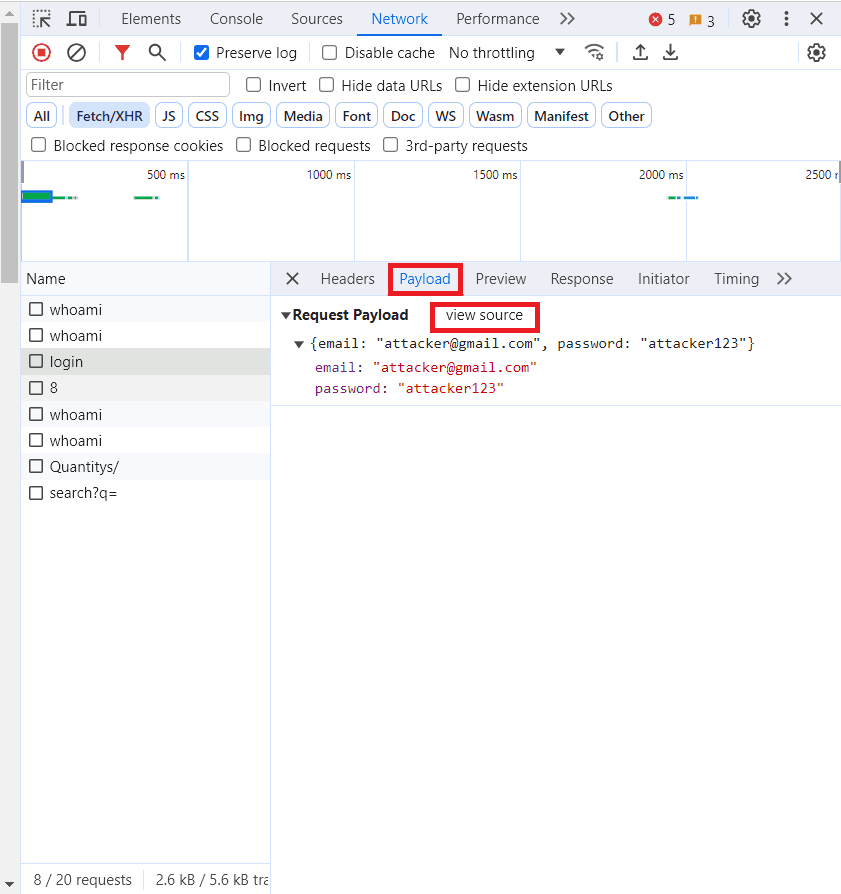Viewport: 841px width, 894px height.
Task: Toggle the red filter funnel icon
Action: [122, 52]
